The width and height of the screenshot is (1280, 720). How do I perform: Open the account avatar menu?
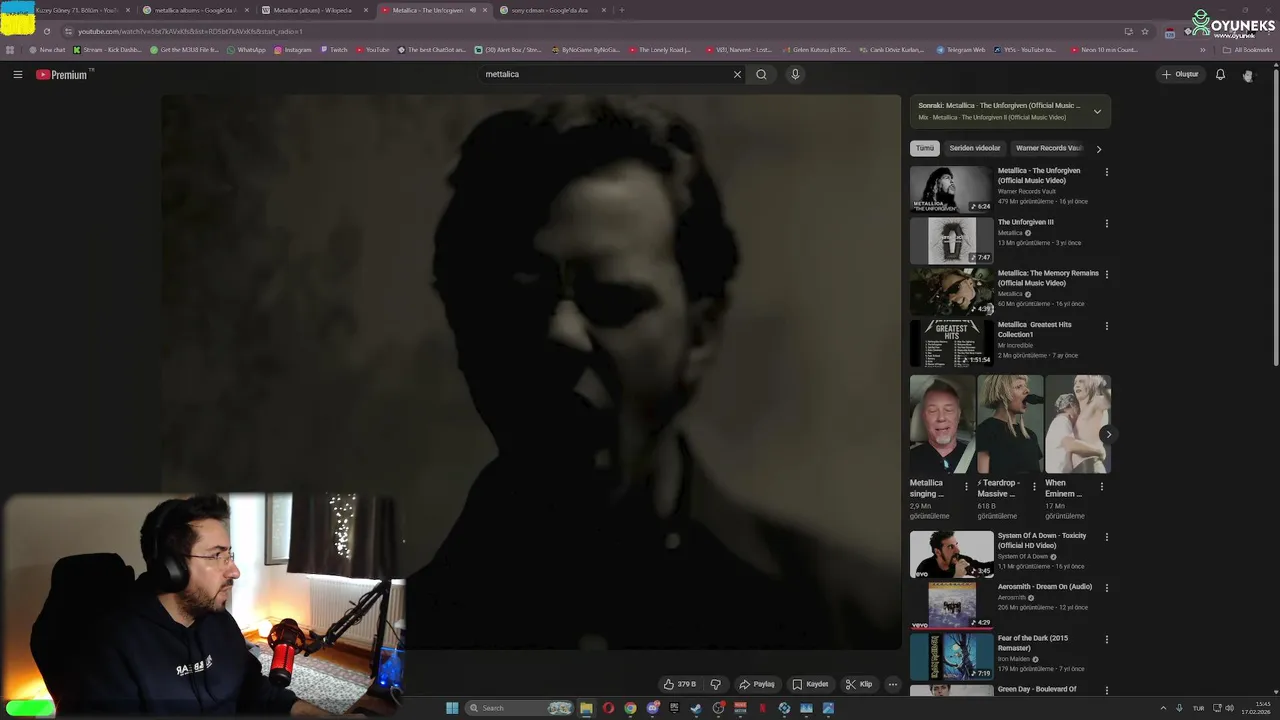1248,75
